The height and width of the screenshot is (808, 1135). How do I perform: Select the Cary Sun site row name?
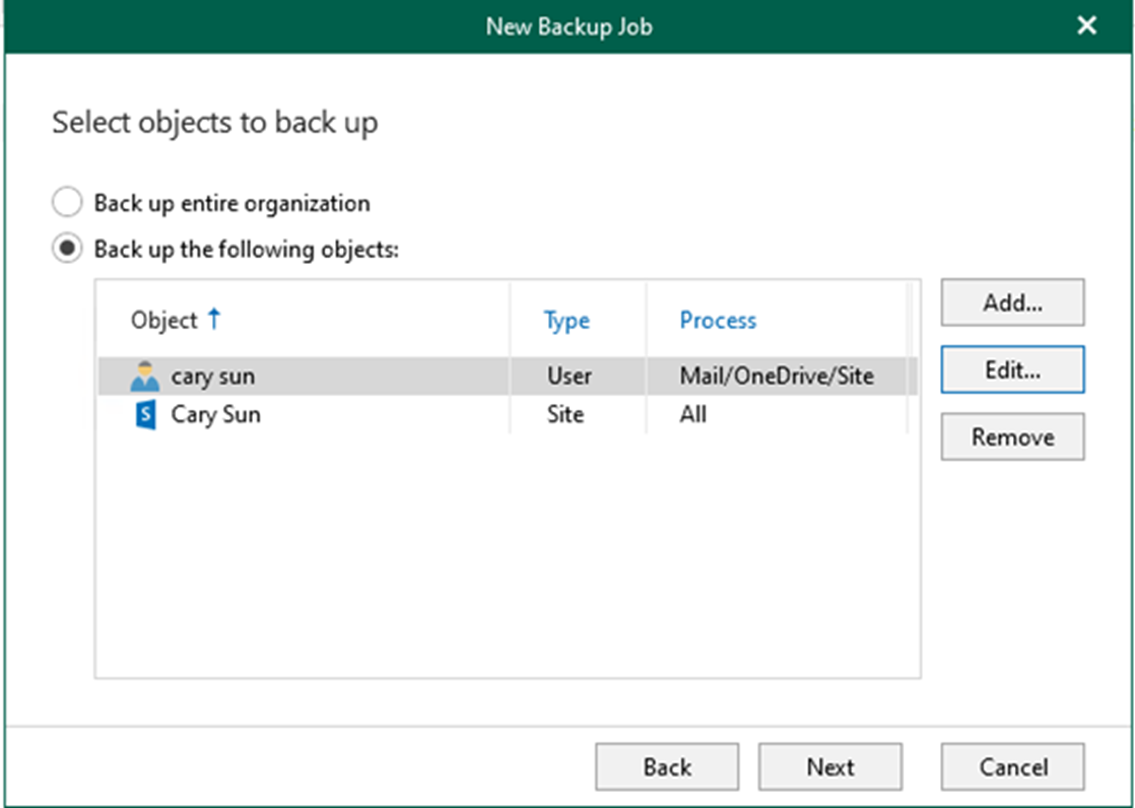216,414
